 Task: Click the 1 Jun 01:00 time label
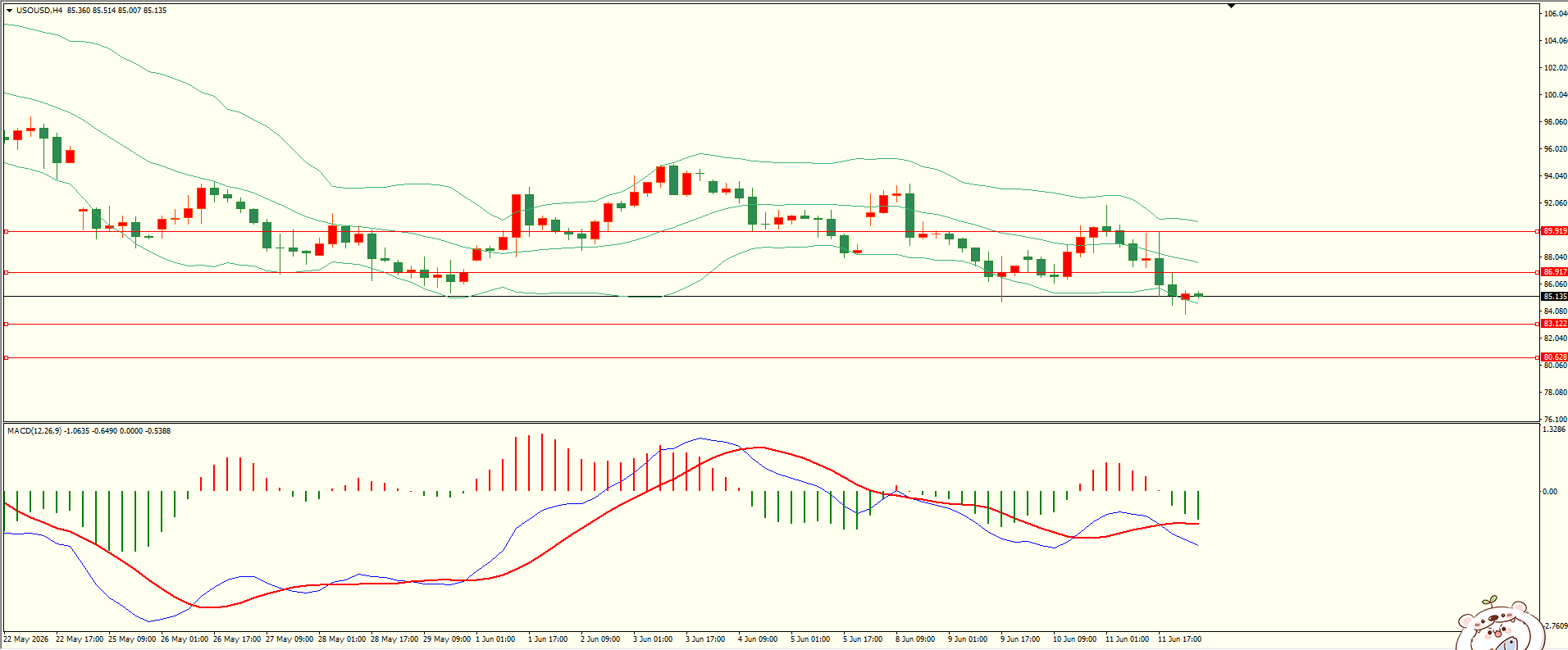495,639
